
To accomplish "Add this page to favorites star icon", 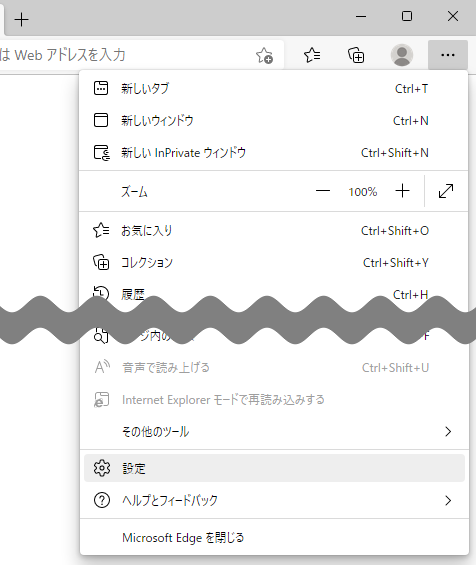I will pyautogui.click(x=264, y=55).
